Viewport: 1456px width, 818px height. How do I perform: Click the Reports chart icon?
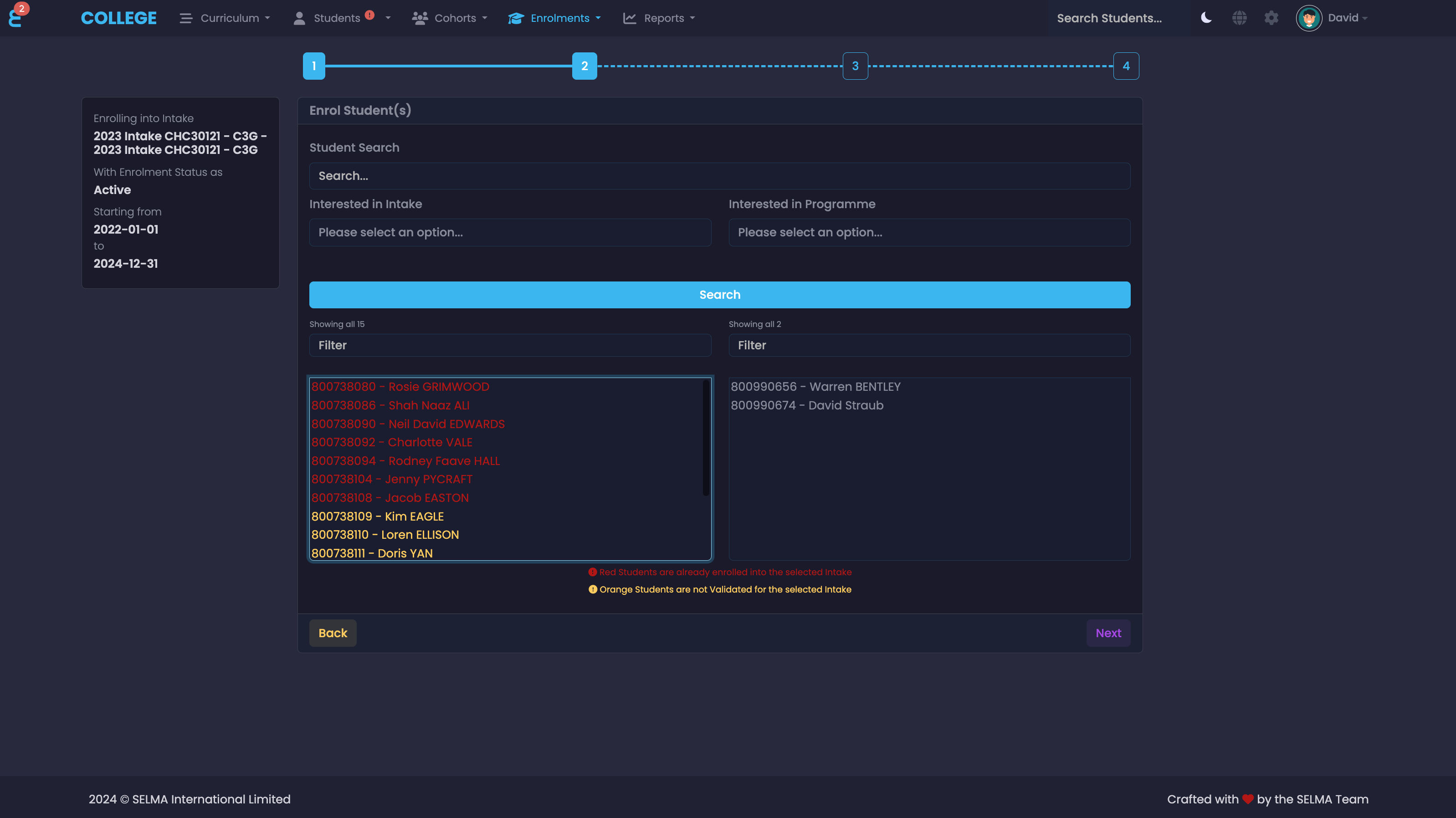630,18
